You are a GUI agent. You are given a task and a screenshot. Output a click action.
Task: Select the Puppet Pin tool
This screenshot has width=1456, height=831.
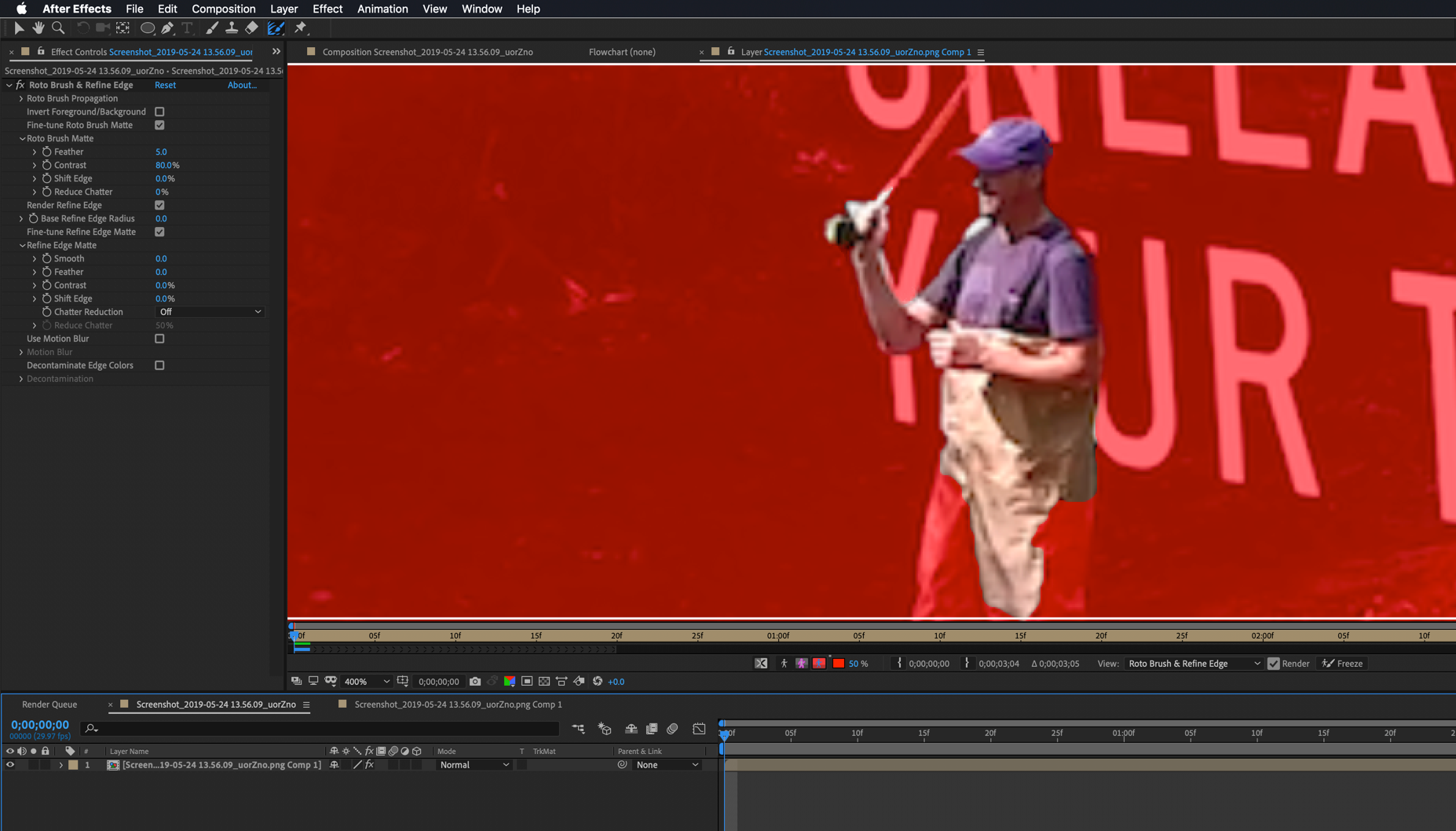[300, 27]
